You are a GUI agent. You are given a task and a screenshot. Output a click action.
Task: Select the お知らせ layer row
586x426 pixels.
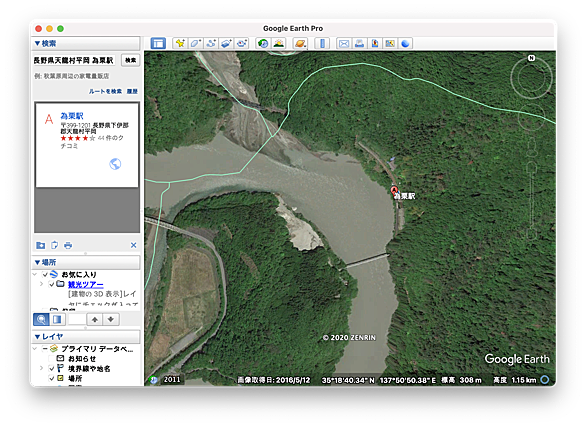click(x=82, y=359)
